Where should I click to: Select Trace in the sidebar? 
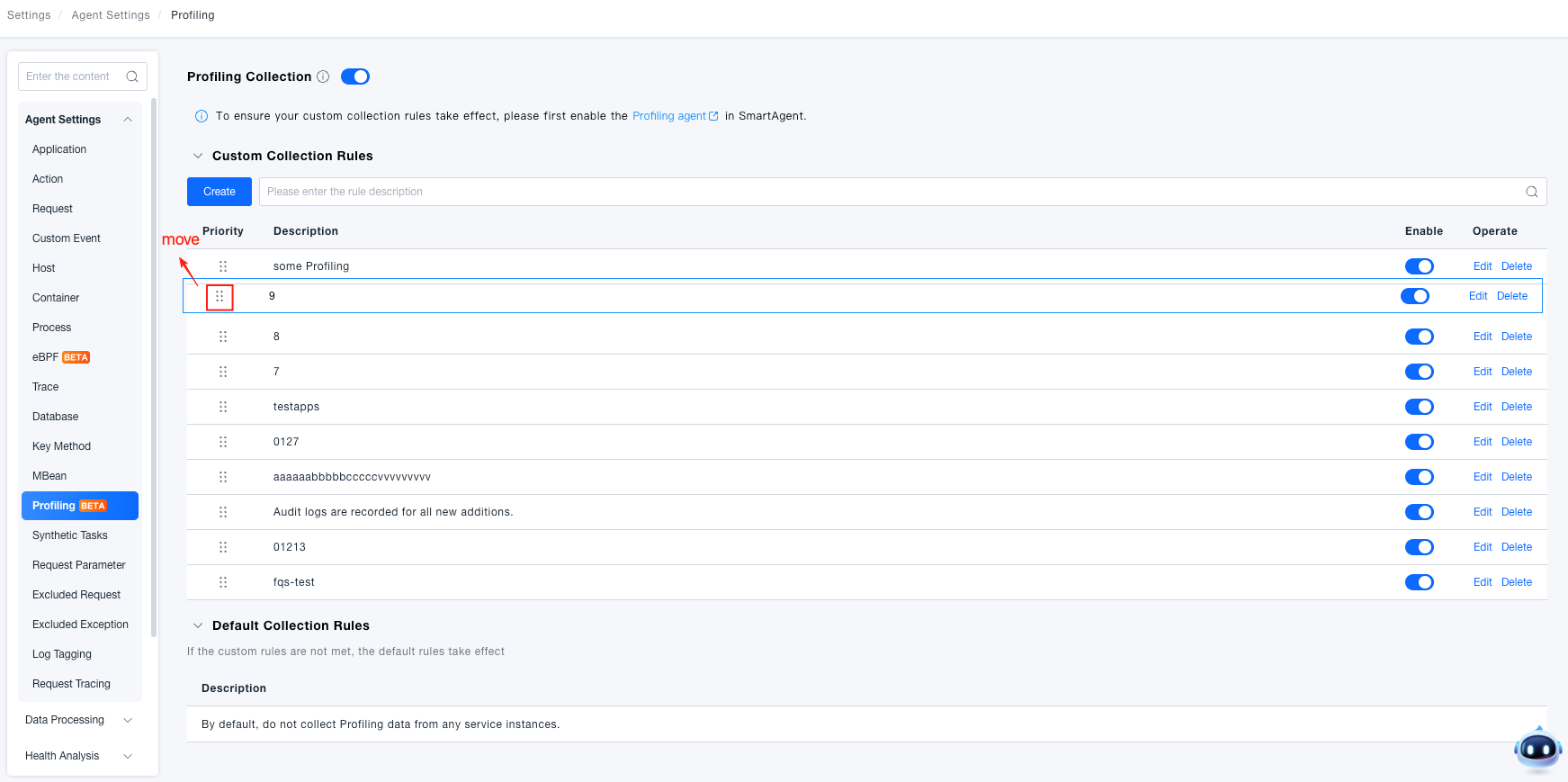pyautogui.click(x=46, y=387)
